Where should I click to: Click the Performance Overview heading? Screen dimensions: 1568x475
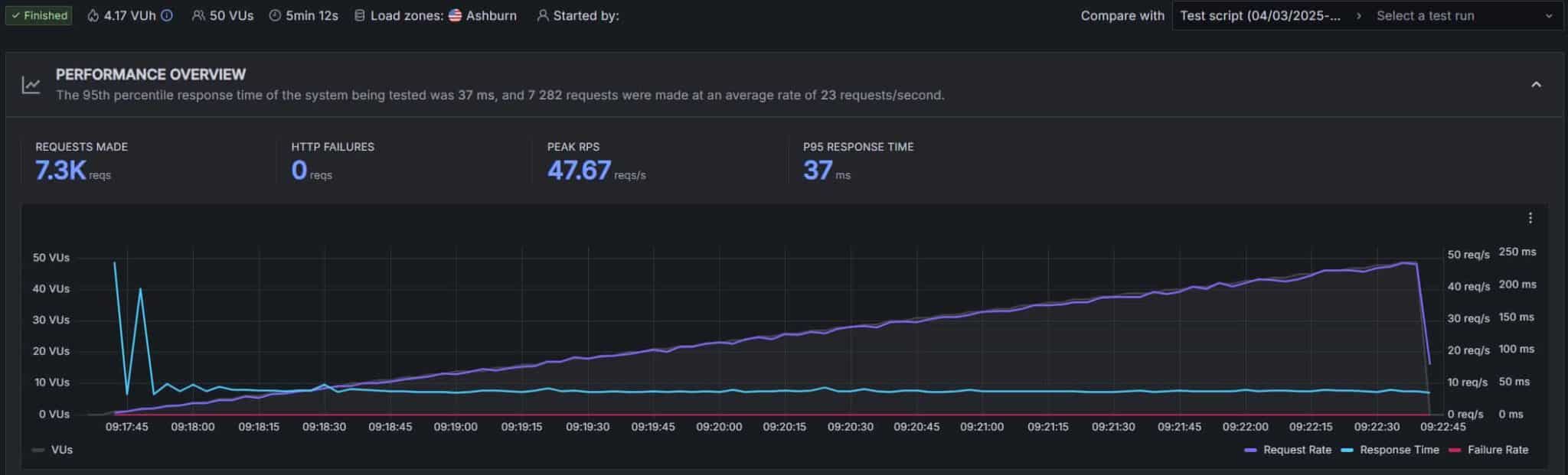coord(151,74)
